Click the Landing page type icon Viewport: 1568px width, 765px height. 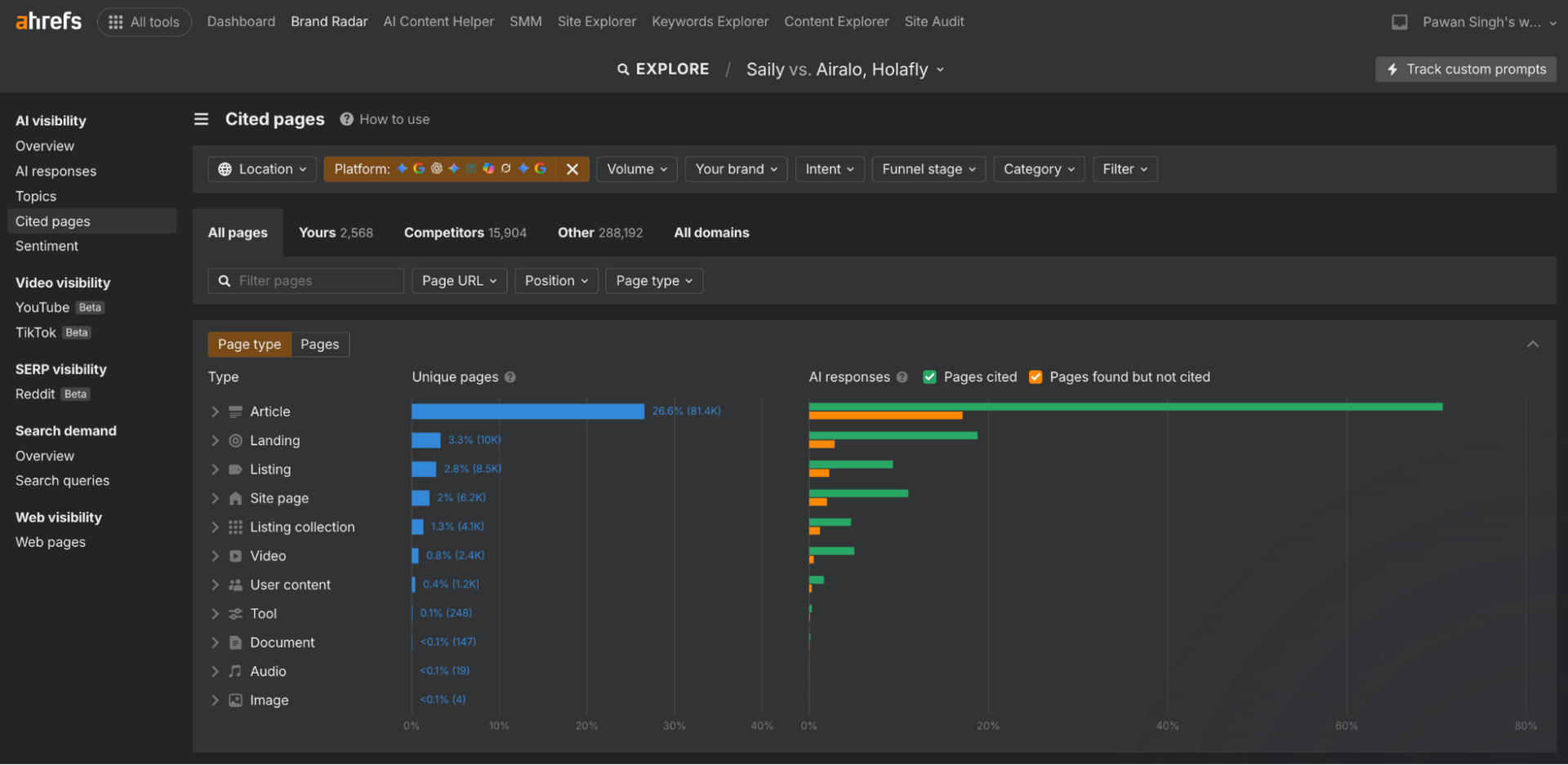[x=235, y=441]
